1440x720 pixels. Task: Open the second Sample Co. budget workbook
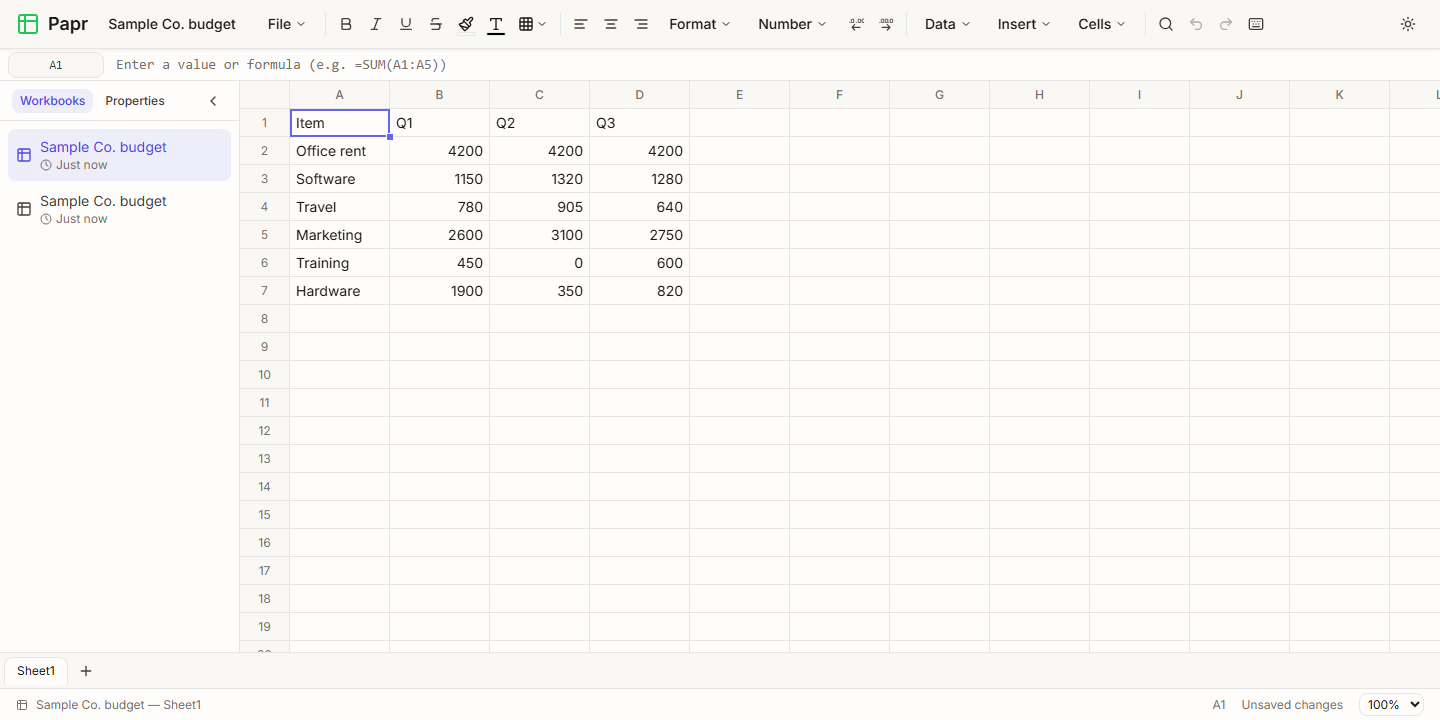coord(119,209)
